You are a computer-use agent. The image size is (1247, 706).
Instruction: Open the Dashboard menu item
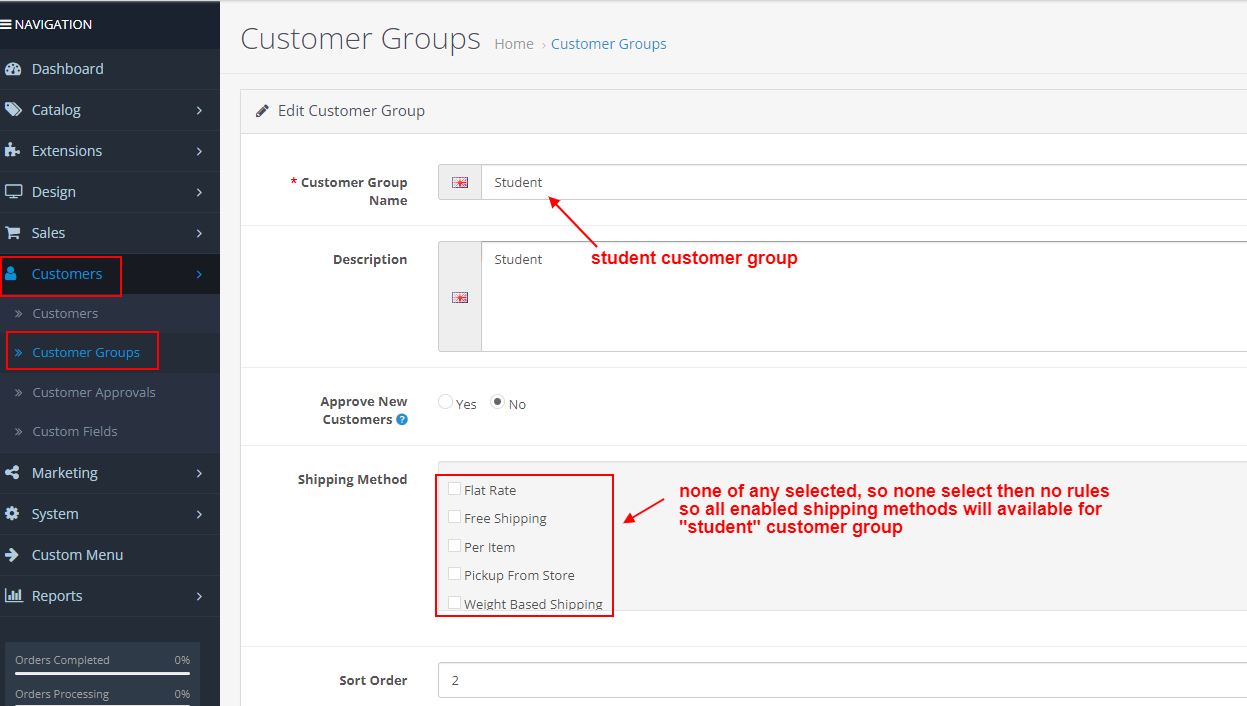pos(110,69)
